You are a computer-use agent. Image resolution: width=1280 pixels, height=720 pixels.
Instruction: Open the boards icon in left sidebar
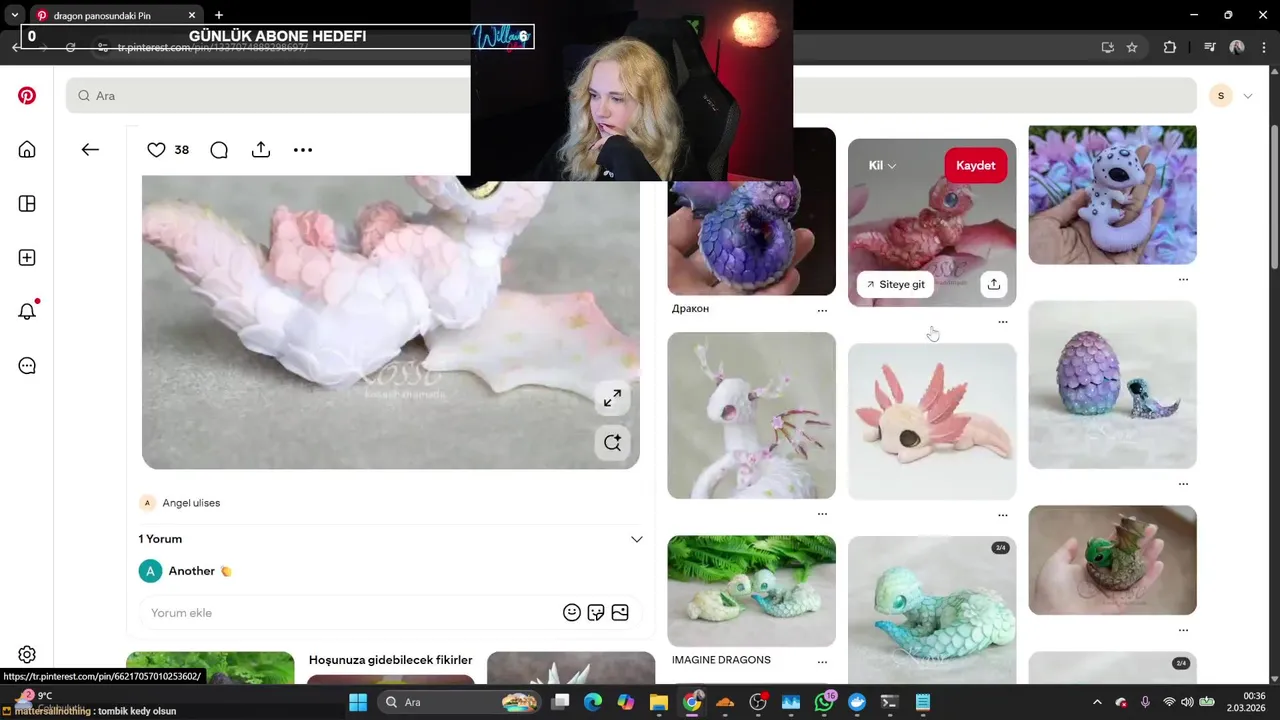pyautogui.click(x=27, y=204)
